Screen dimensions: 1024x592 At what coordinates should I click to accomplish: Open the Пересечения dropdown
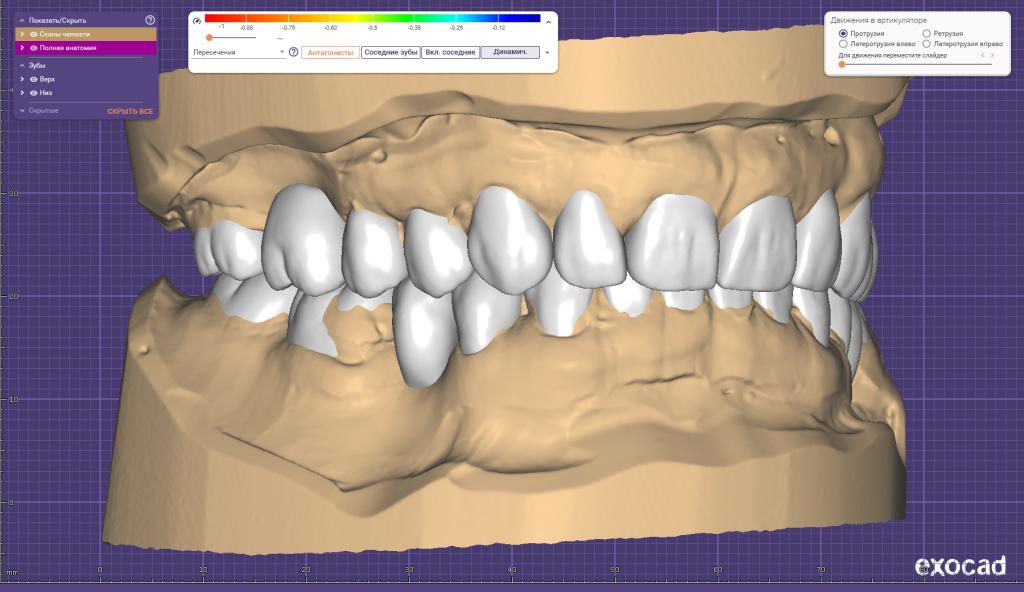pyautogui.click(x=239, y=52)
